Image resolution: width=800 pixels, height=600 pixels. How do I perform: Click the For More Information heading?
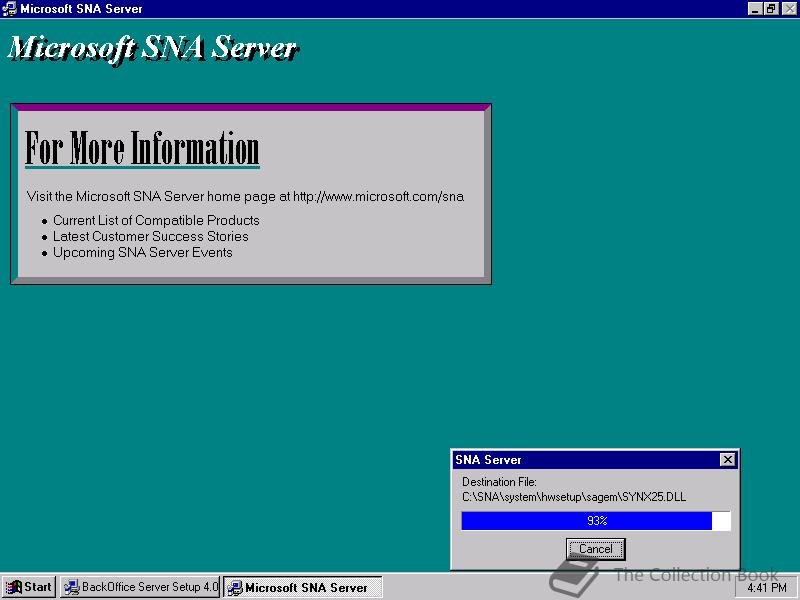142,148
